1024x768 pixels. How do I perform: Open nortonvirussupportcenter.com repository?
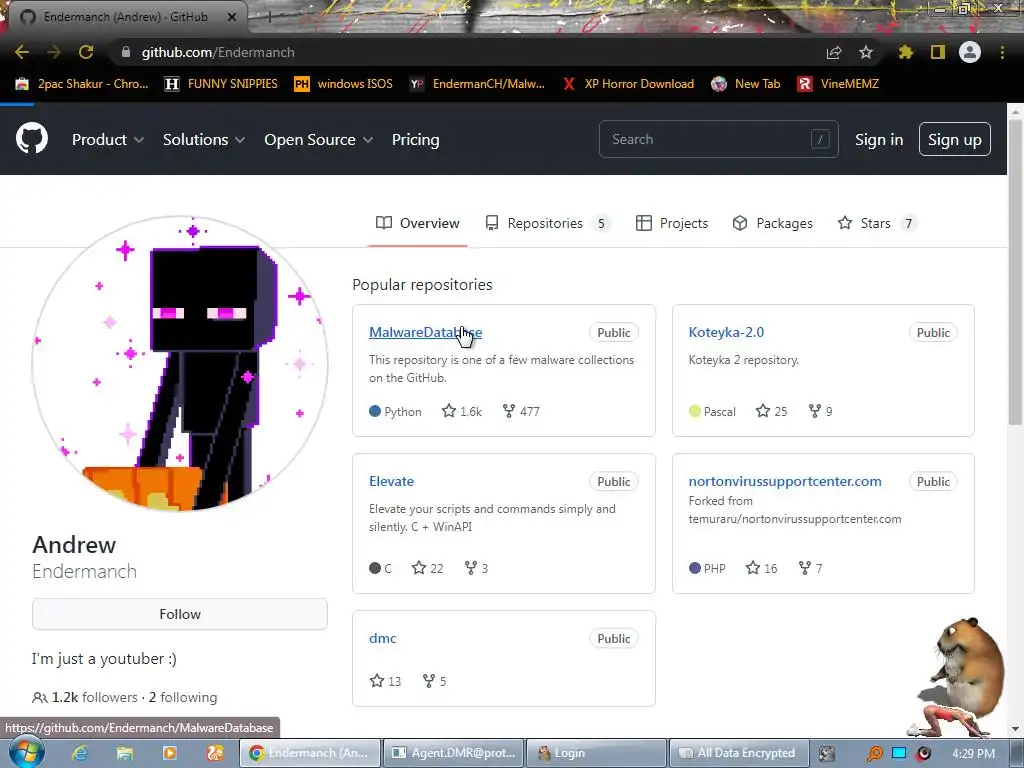(x=784, y=481)
